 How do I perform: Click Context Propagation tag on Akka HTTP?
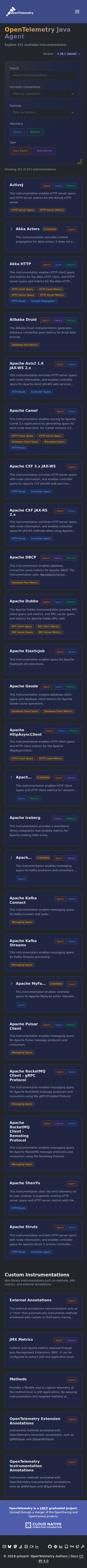[43, 301]
